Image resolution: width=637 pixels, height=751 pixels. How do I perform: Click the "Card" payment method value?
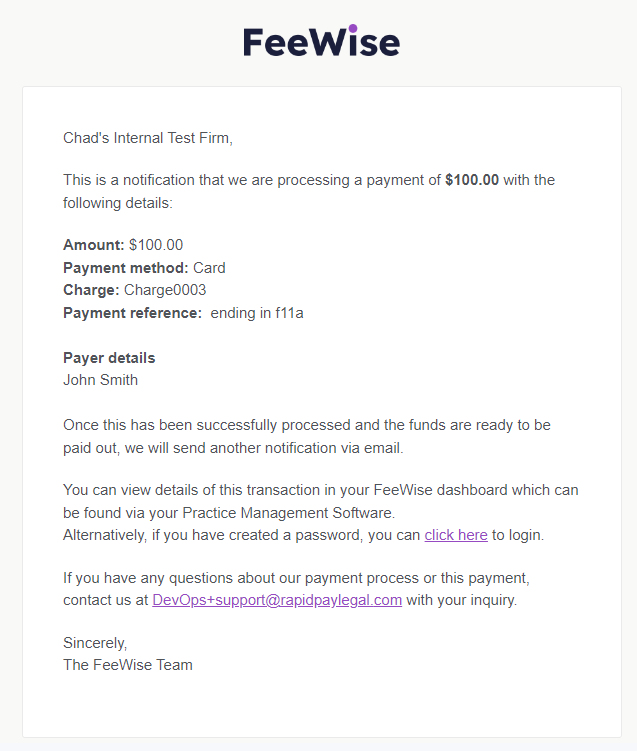[209, 268]
